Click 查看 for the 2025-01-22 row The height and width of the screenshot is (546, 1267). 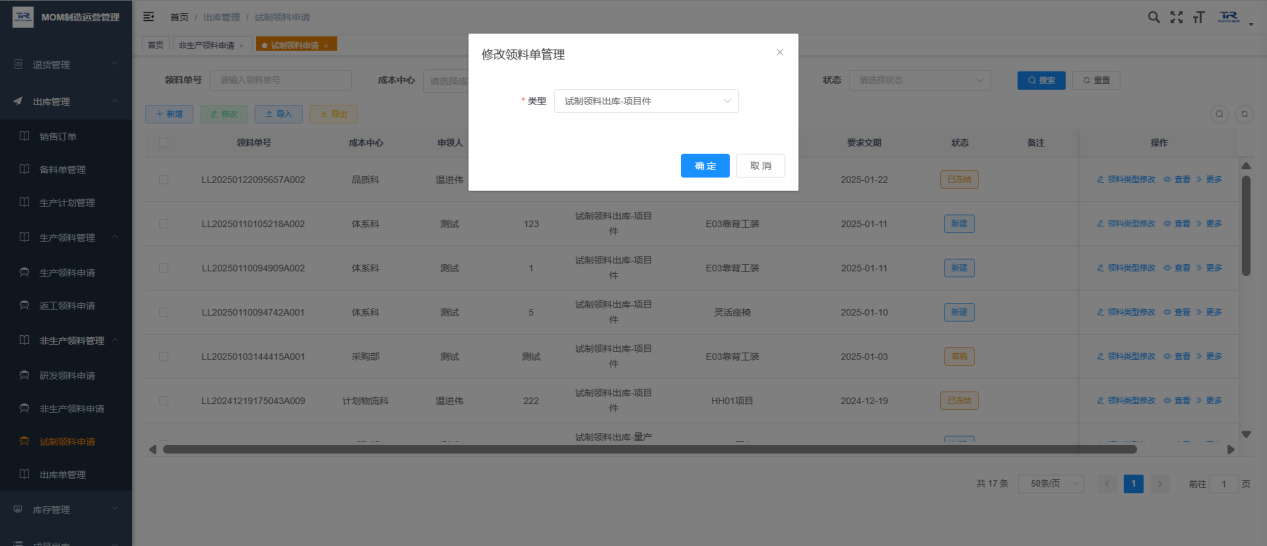pyautogui.click(x=1177, y=180)
